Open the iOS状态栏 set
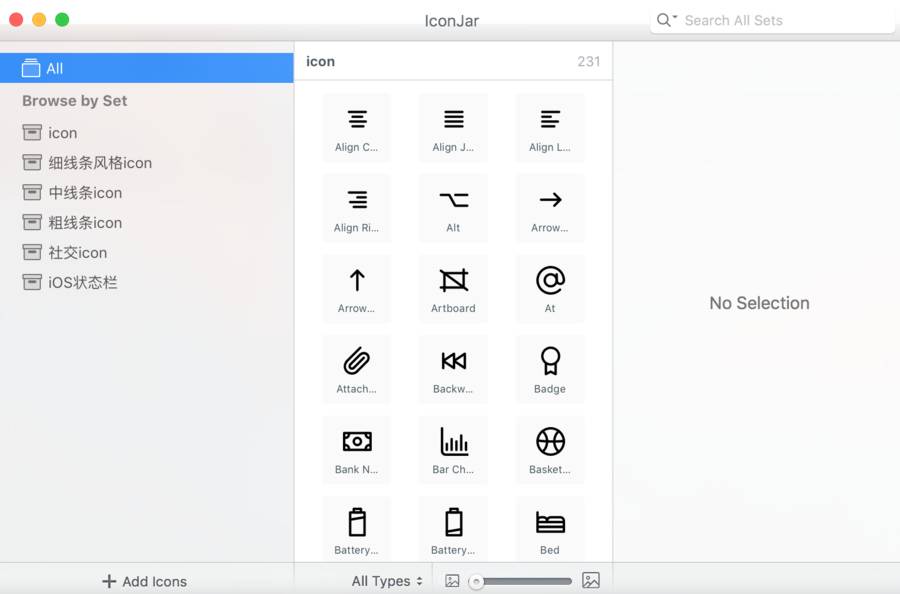The height and width of the screenshot is (594, 900). pyautogui.click(x=146, y=282)
